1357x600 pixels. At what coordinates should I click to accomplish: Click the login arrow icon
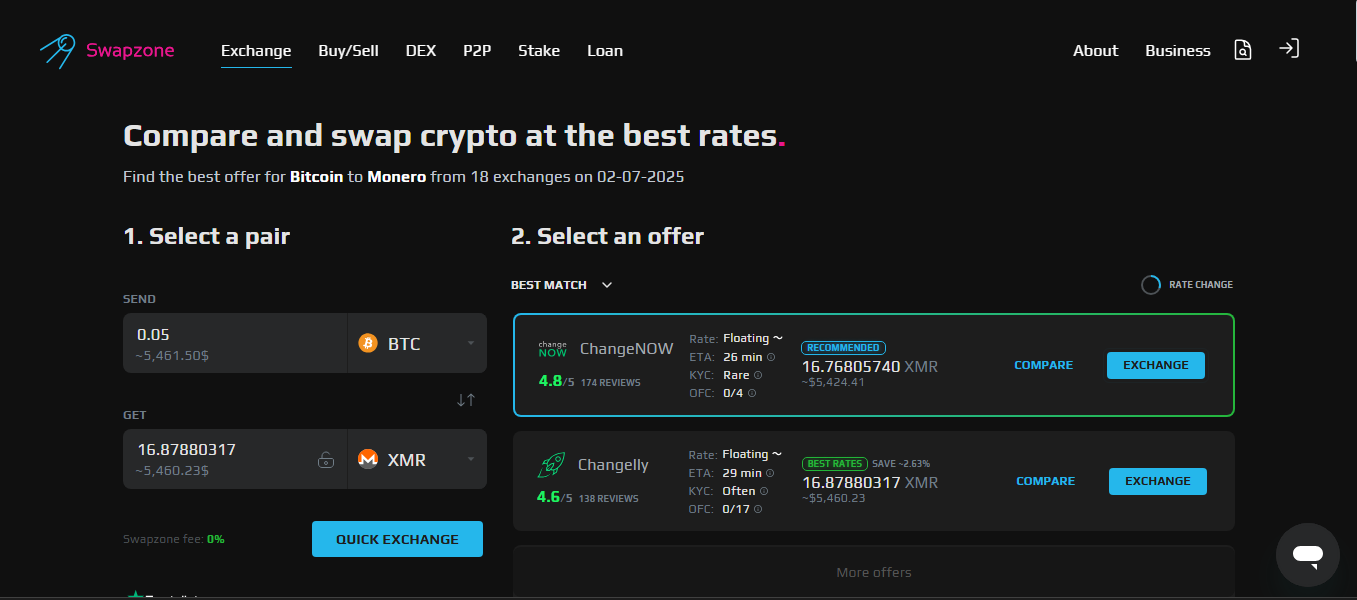pos(1288,49)
